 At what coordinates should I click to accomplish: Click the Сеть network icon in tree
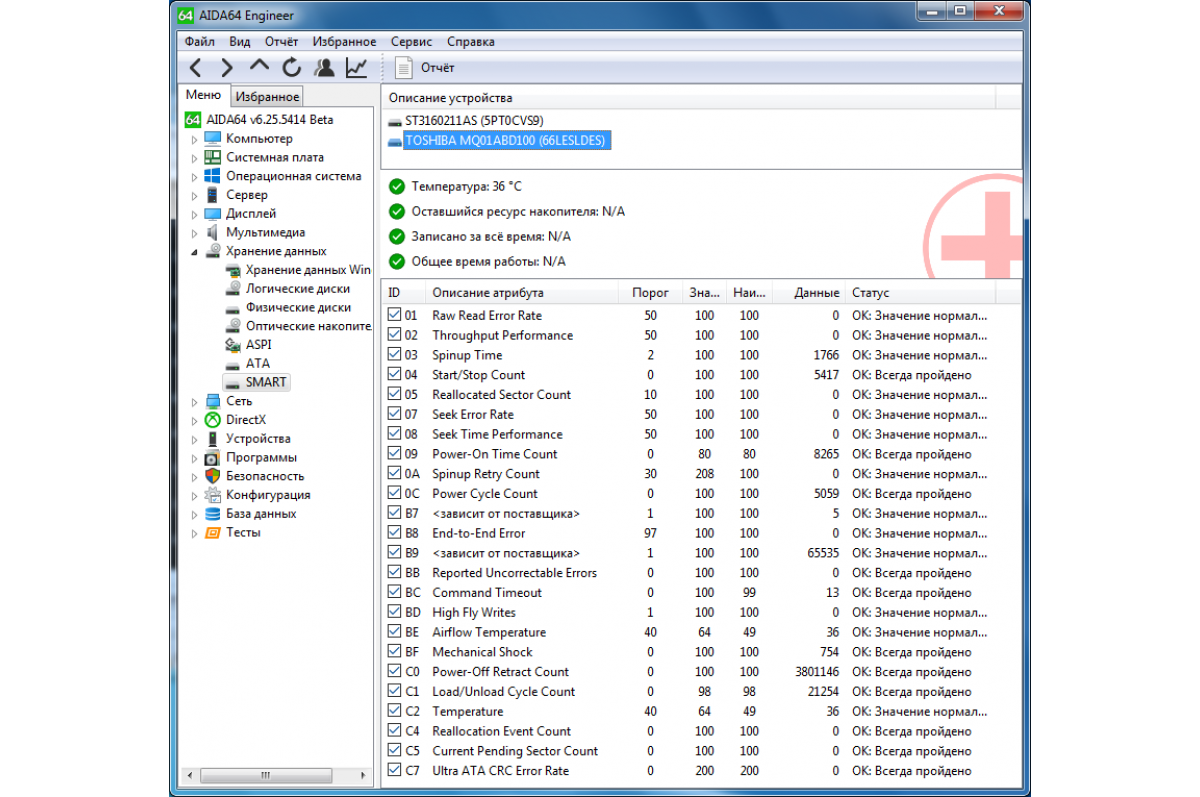click(x=213, y=401)
